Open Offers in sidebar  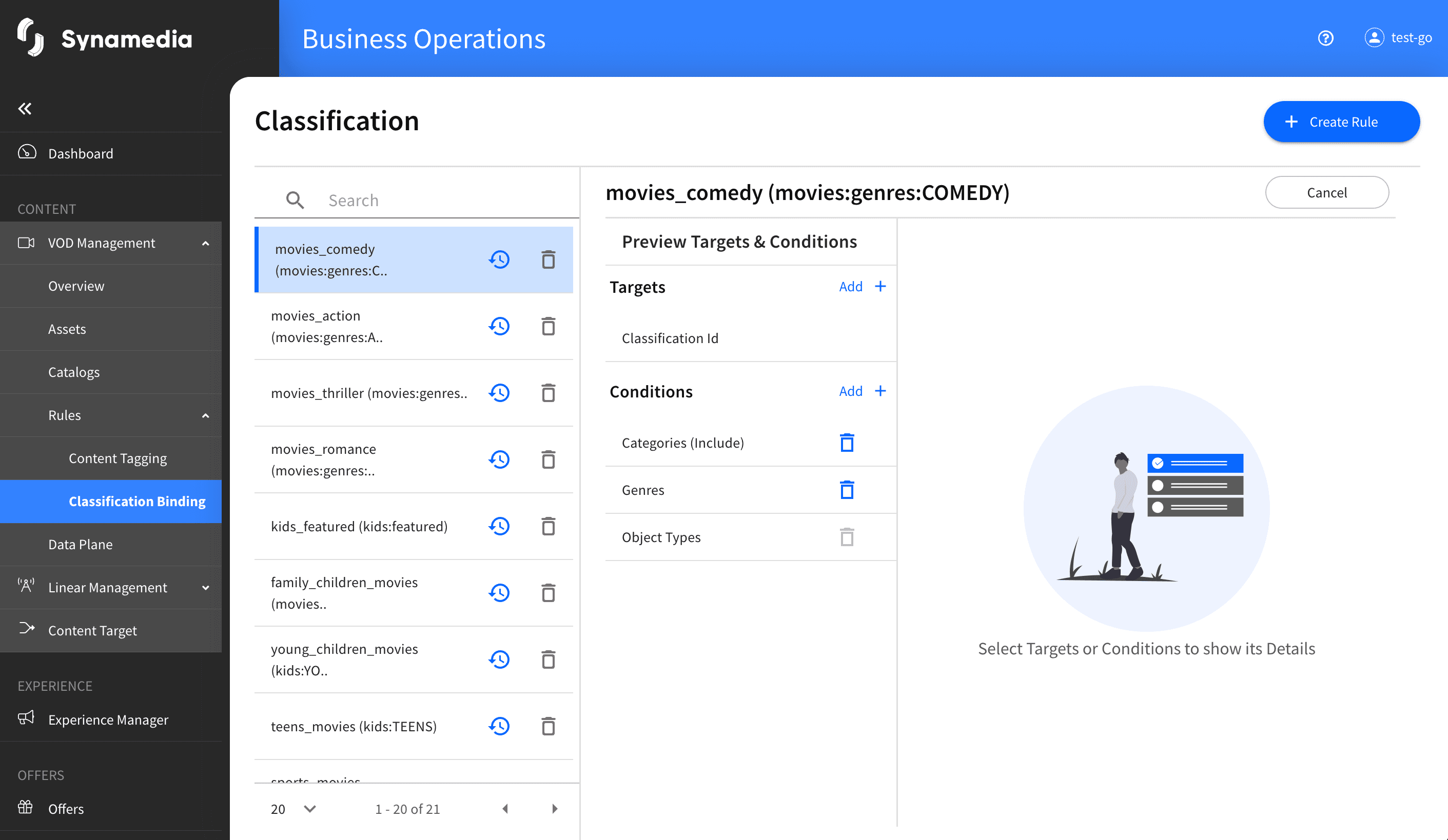111,808
